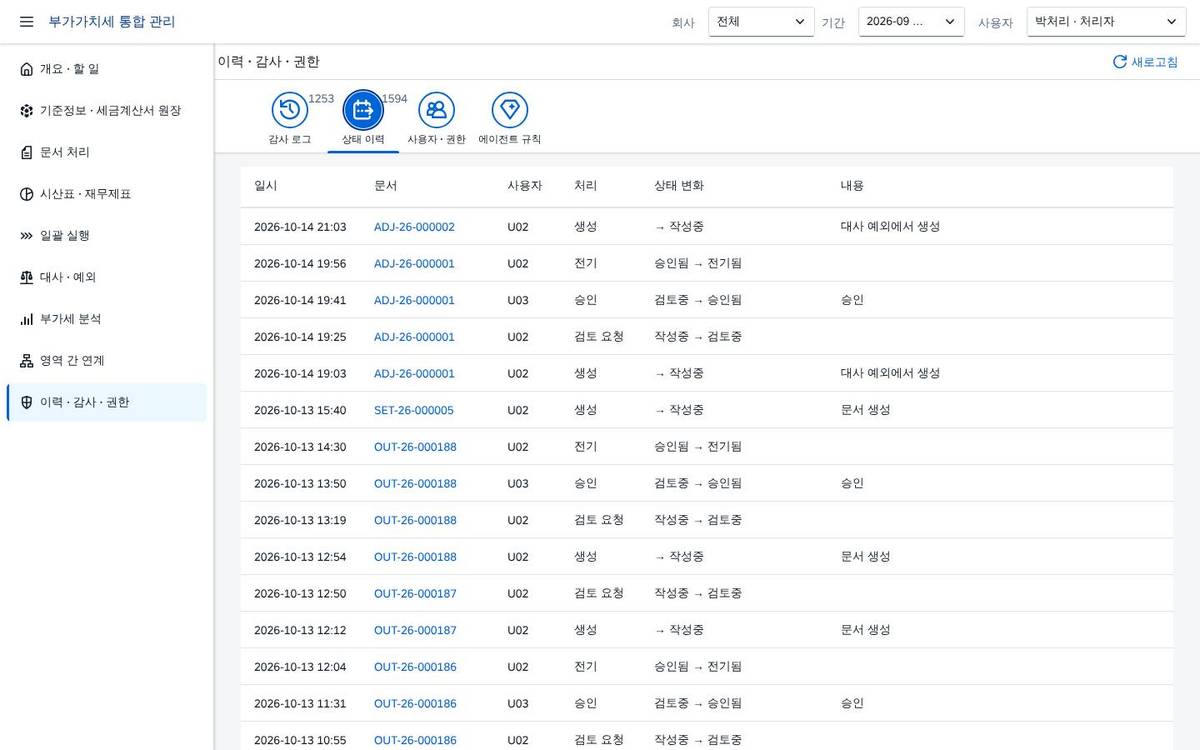The height and width of the screenshot is (750, 1200).
Task: Click the 문서 column header
Action: click(385, 186)
